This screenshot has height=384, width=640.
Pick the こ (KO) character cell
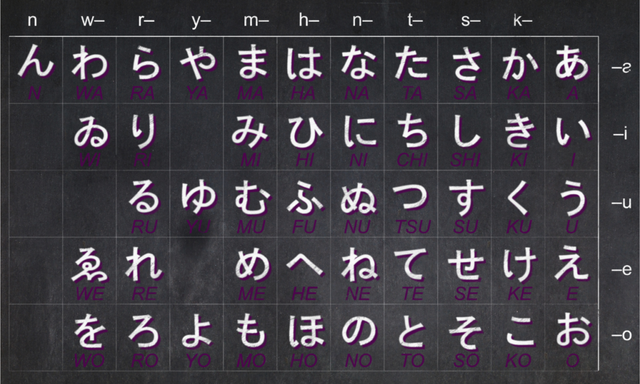[x=518, y=337]
